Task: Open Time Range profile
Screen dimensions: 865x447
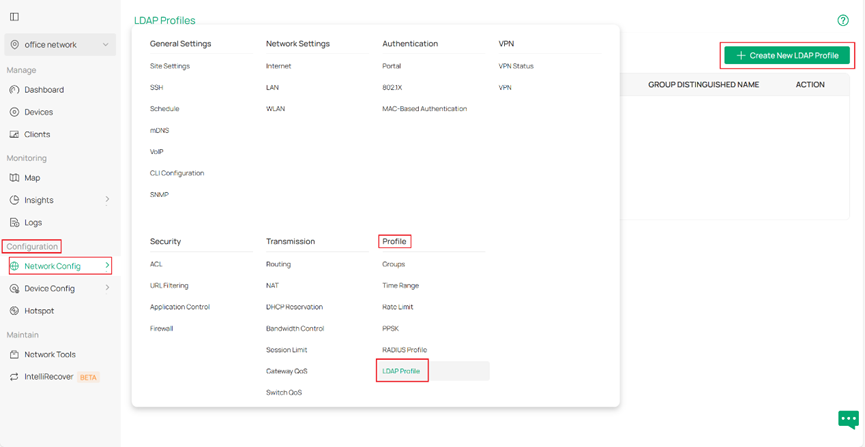Action: (x=401, y=285)
